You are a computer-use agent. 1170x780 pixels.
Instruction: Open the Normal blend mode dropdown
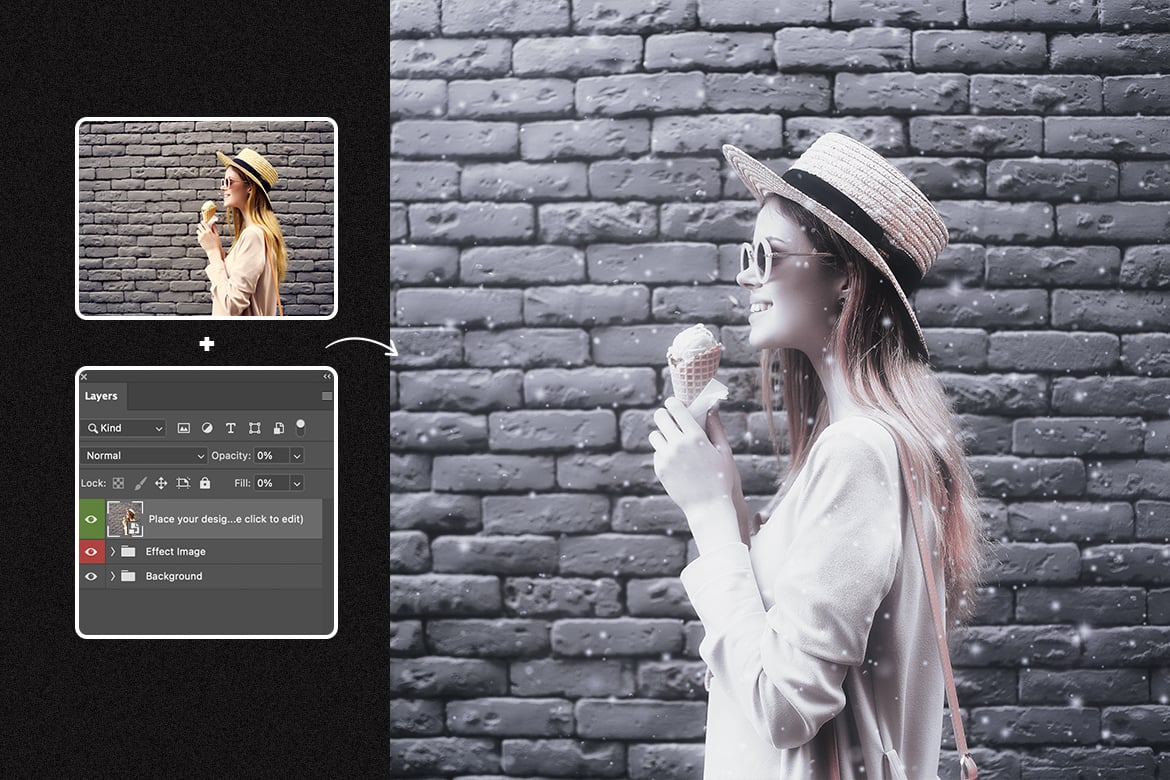[143, 455]
